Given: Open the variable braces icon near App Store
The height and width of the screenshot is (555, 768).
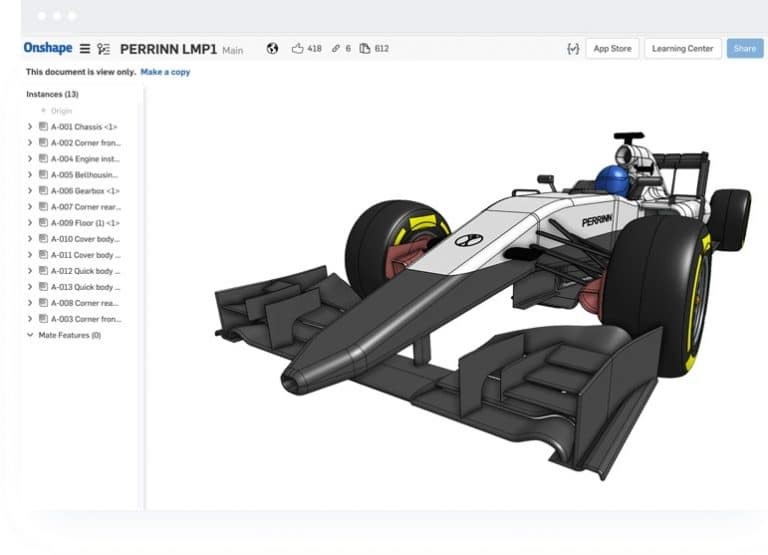Looking at the screenshot, I should click(573, 48).
